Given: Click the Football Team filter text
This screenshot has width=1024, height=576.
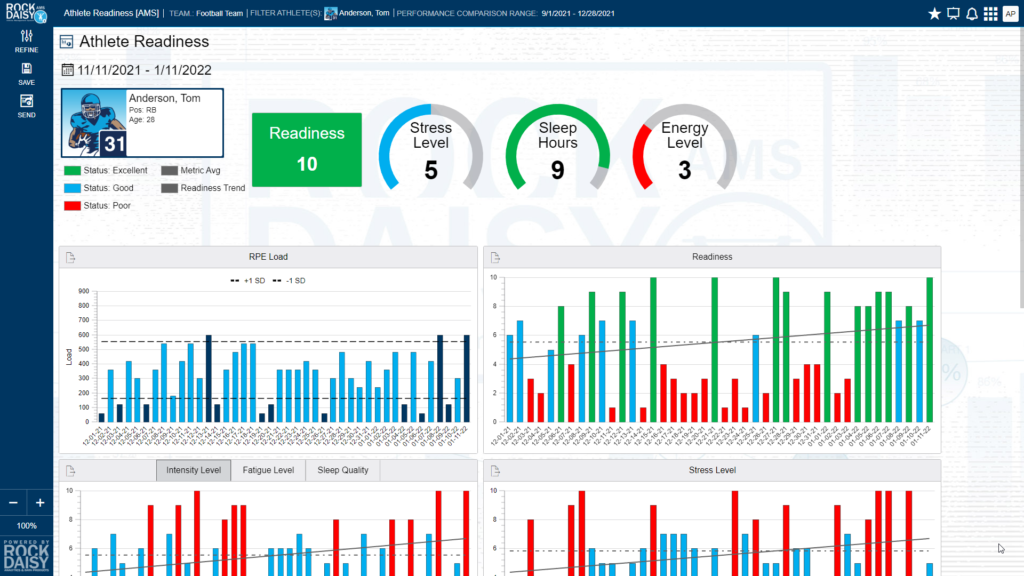Looking at the screenshot, I should click(x=219, y=14).
